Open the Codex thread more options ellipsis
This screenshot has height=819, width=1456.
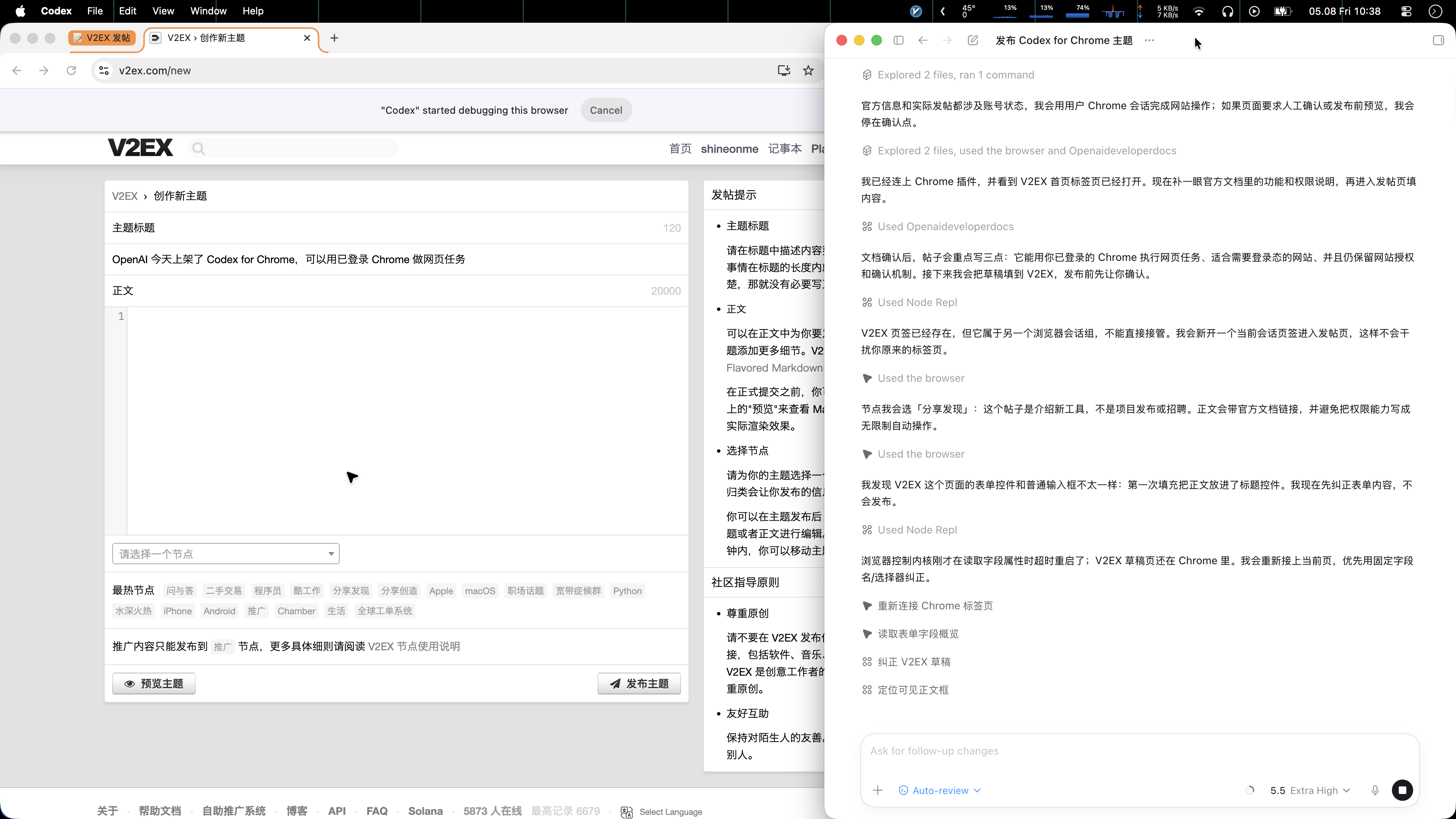(x=1150, y=40)
